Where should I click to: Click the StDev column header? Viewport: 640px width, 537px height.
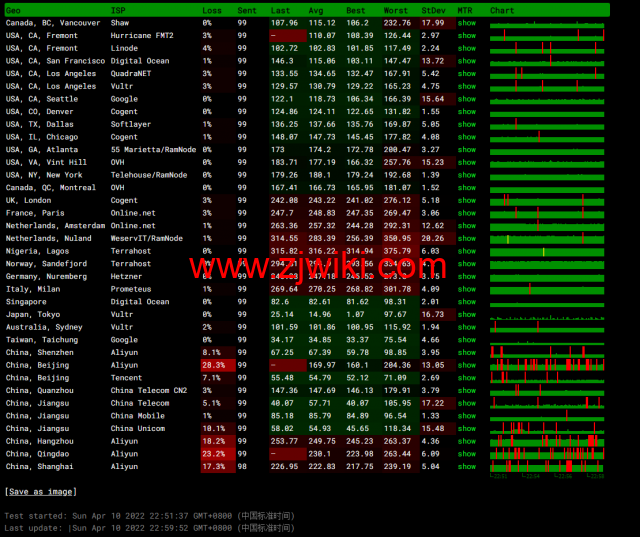433,11
